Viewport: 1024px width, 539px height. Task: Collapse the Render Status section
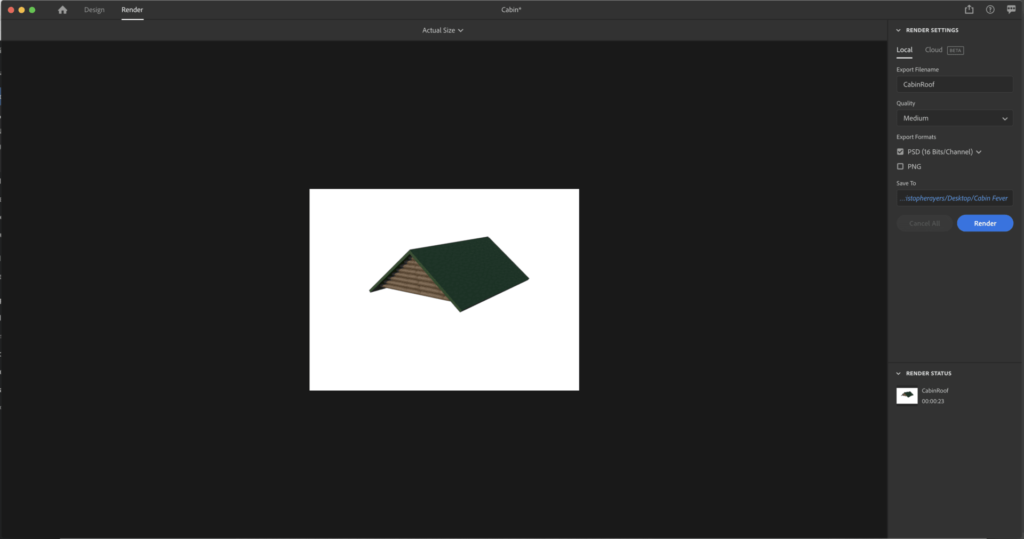899,374
